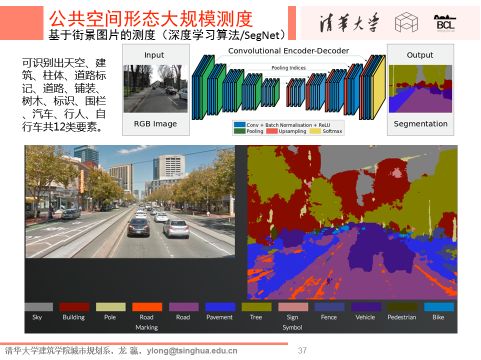Click the BCL logo
The width and height of the screenshot is (481, 360).
click(445, 23)
